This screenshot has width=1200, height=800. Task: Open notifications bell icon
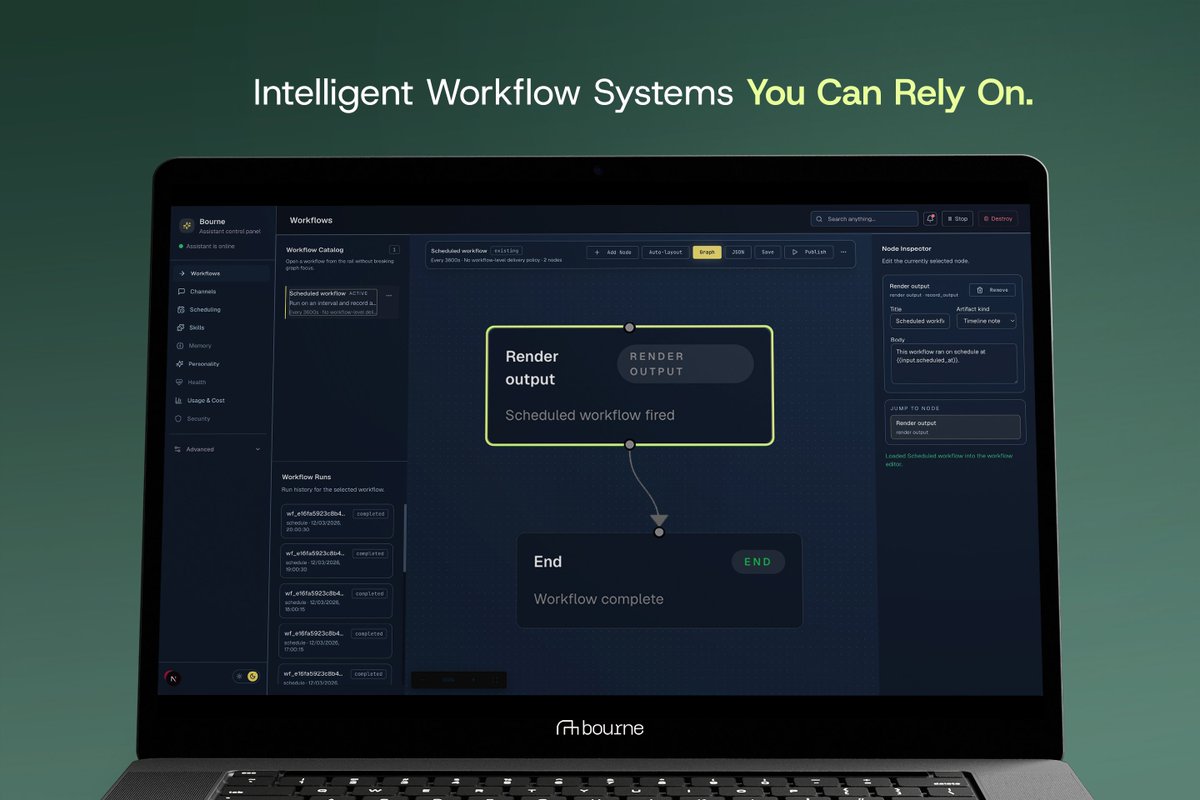pyautogui.click(x=930, y=218)
